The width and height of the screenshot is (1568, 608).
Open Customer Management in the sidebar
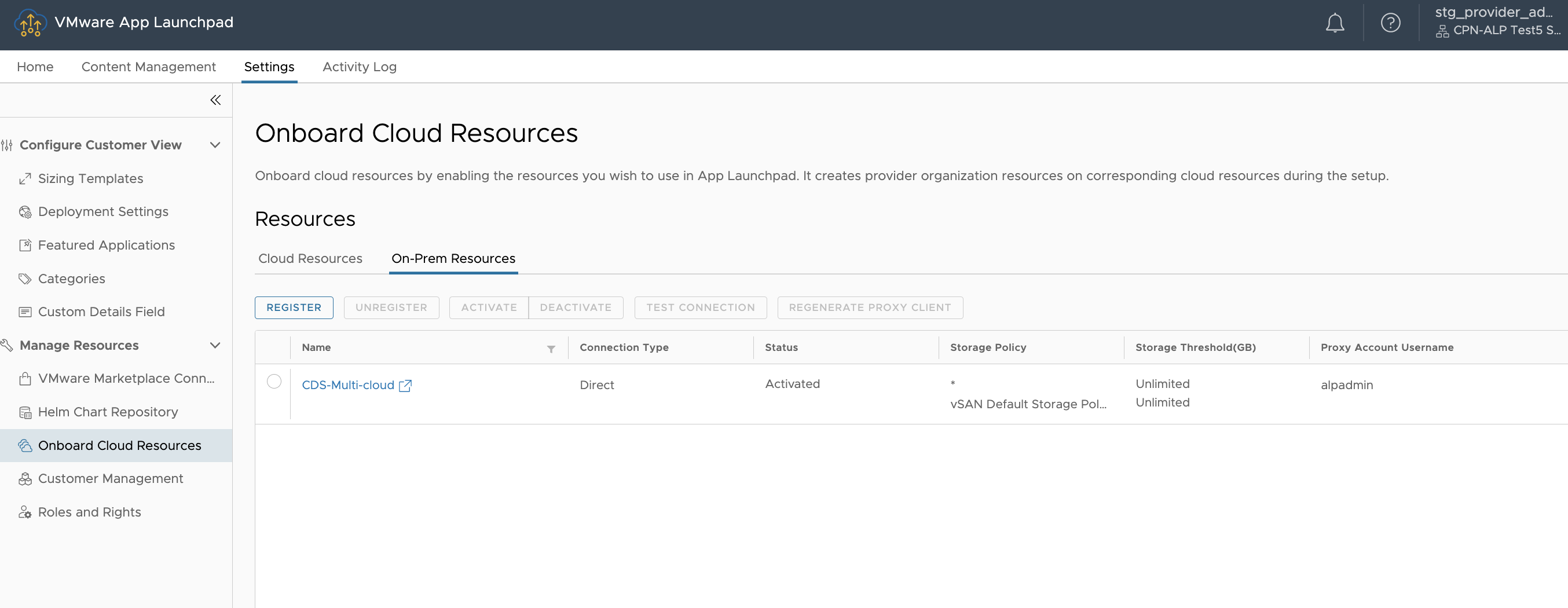tap(110, 479)
